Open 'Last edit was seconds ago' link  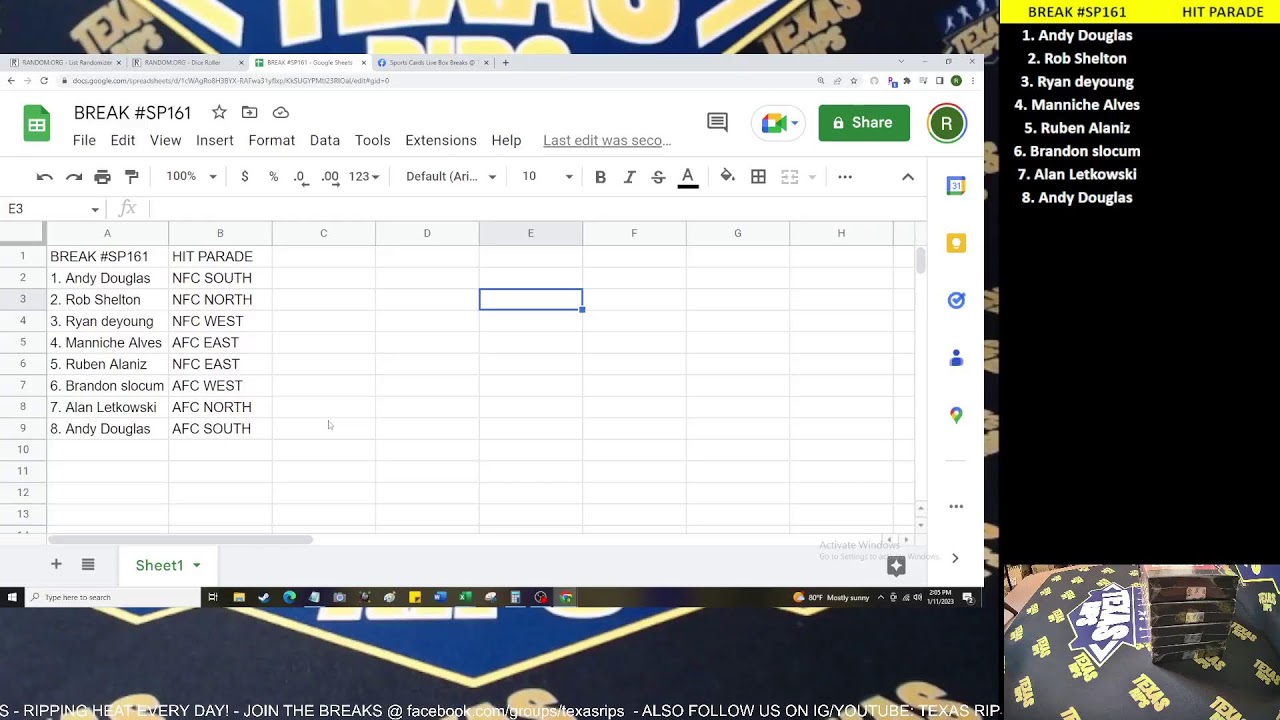coord(607,140)
